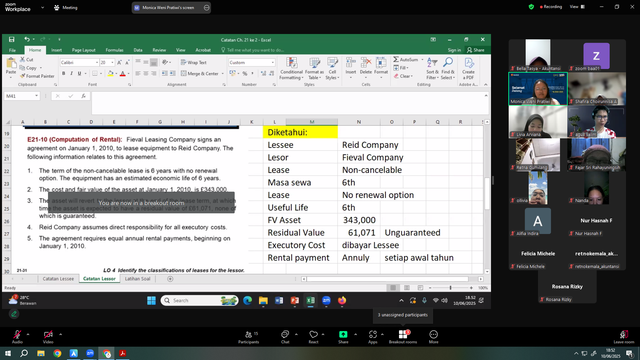Toggle Wrap Text in the Alignment group
Screen dimensions: 640x360
coord(194,62)
